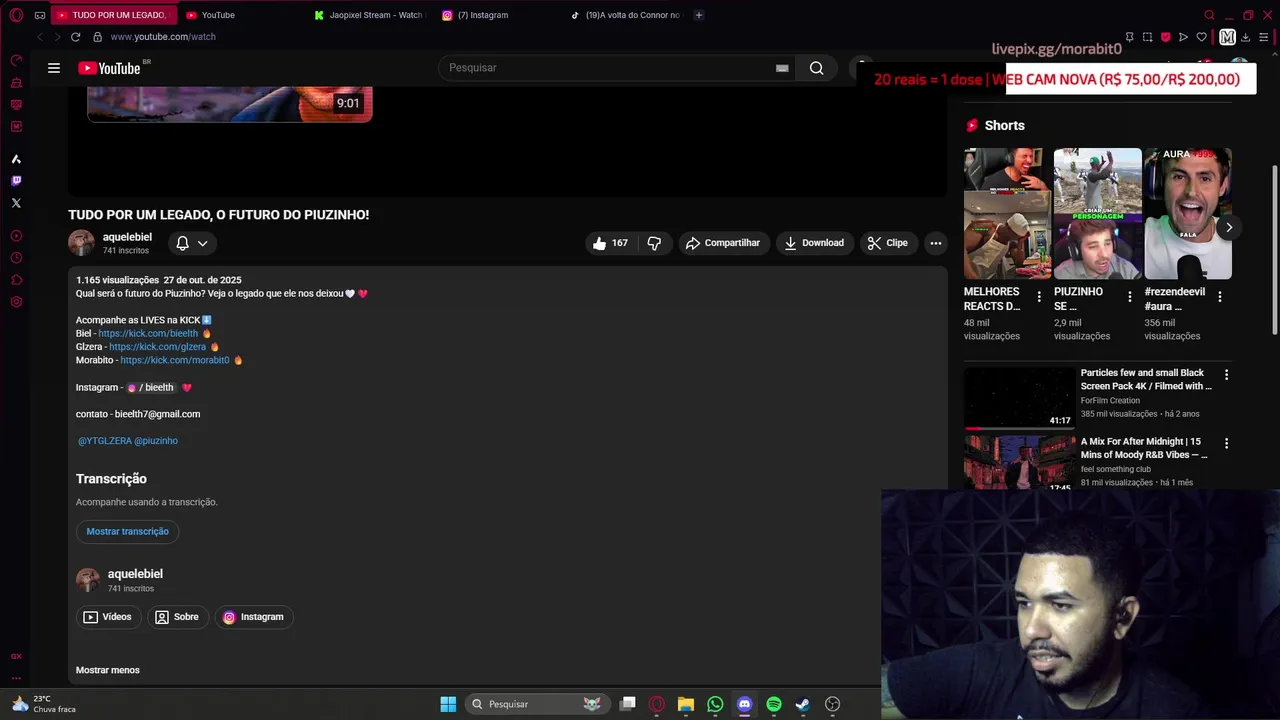Viewport: 1280px width, 720px height.
Task: Open YouTube hamburger guide menu
Action: pyautogui.click(x=54, y=68)
